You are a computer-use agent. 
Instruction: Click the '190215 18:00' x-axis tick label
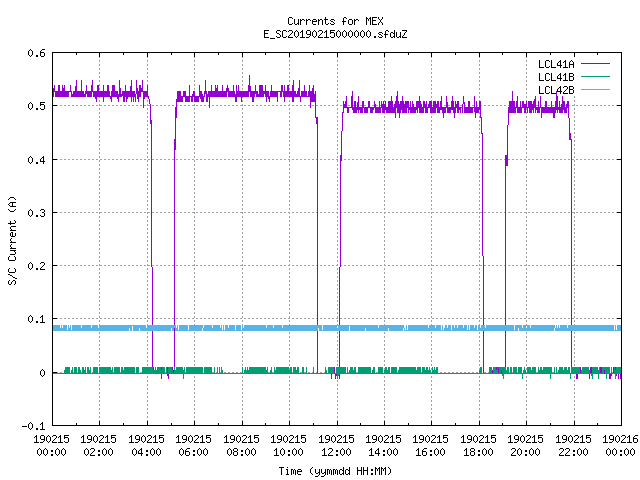[x=478, y=445]
